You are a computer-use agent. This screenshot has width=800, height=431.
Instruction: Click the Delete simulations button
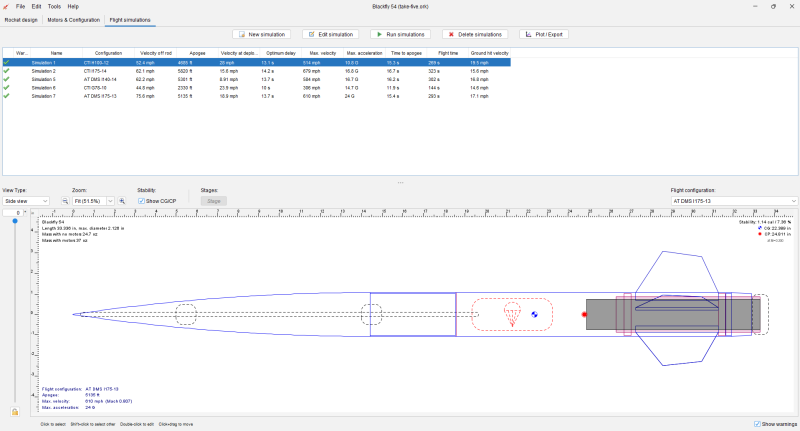click(x=475, y=34)
